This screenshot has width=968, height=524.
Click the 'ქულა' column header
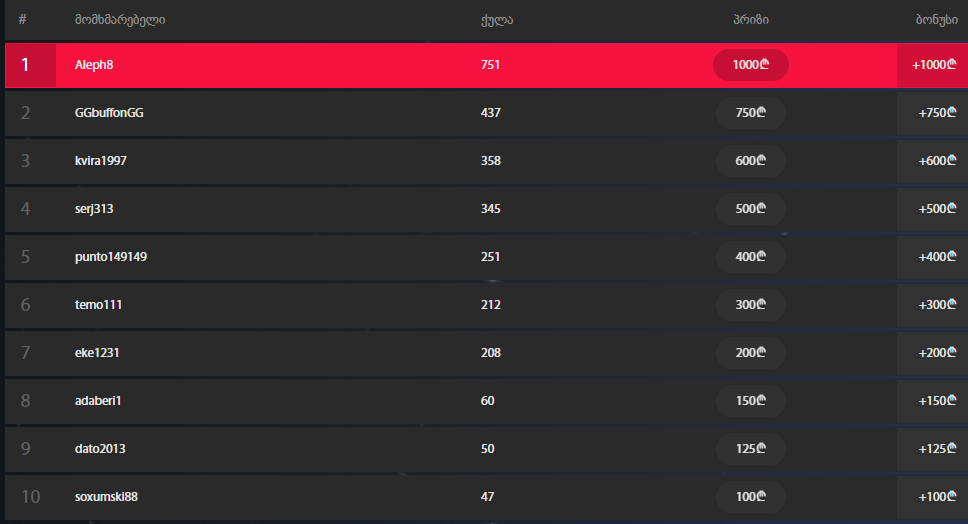(x=496, y=20)
